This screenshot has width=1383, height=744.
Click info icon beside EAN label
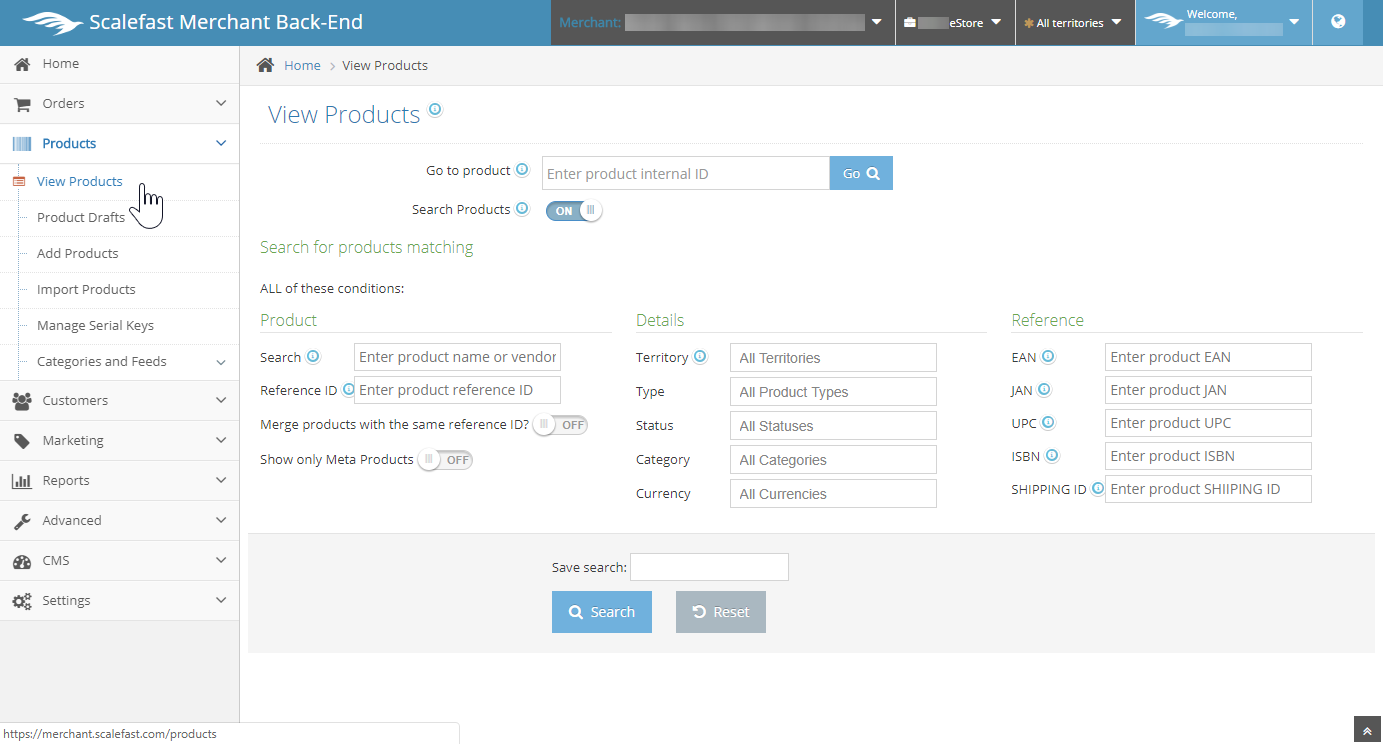[1048, 357]
